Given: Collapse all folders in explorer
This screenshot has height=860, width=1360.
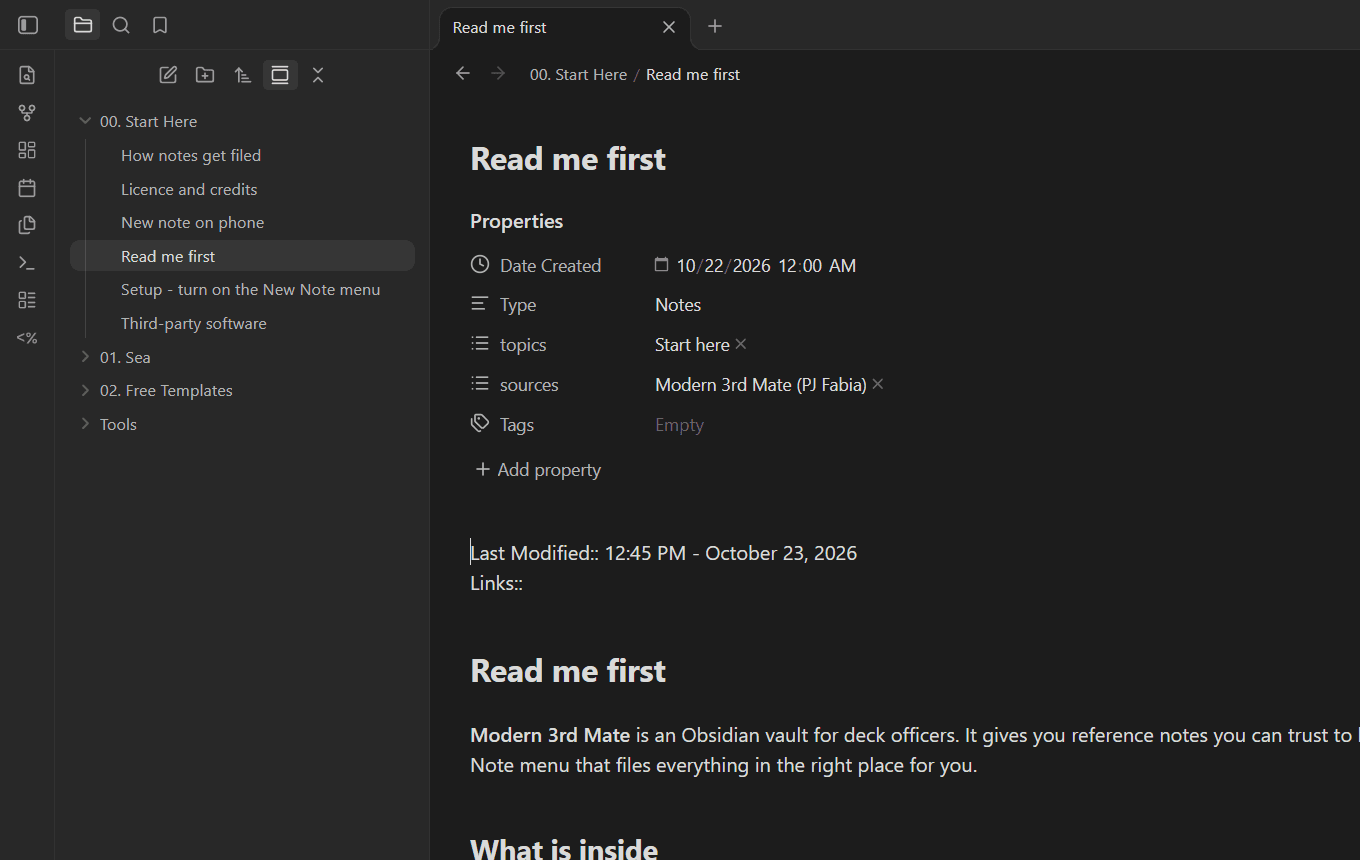Looking at the screenshot, I should click(318, 75).
